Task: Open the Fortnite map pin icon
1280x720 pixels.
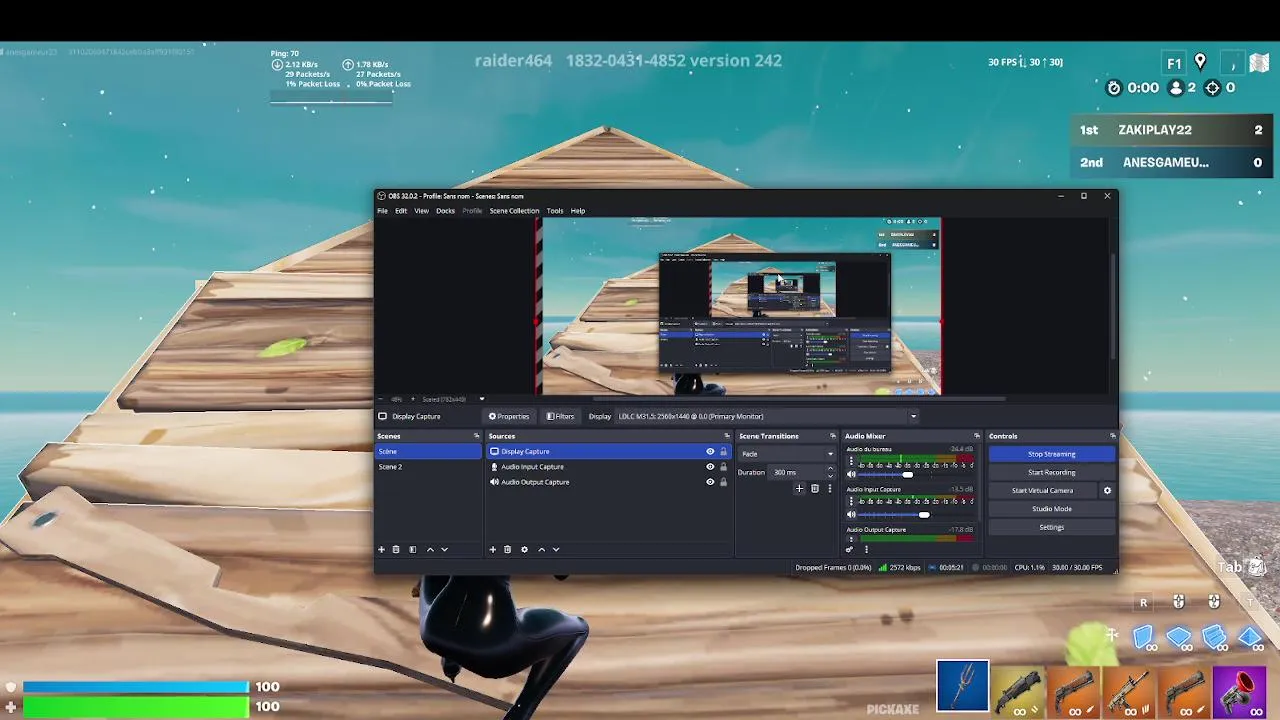Action: (1200, 62)
